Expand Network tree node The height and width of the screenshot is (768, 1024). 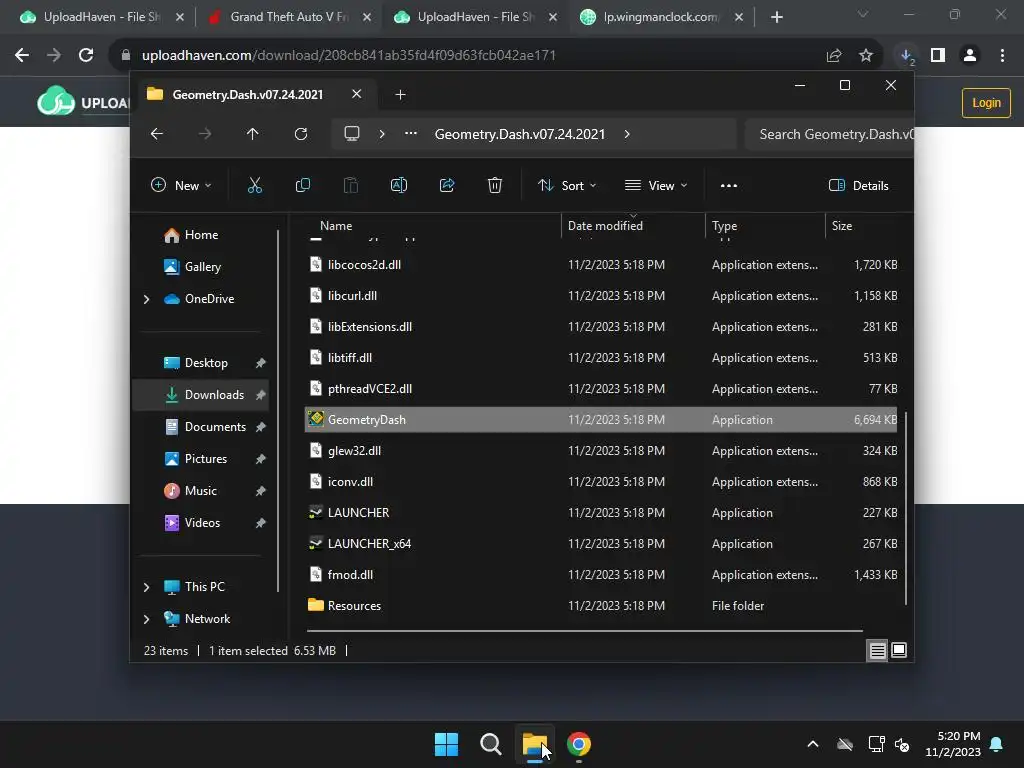(146, 619)
